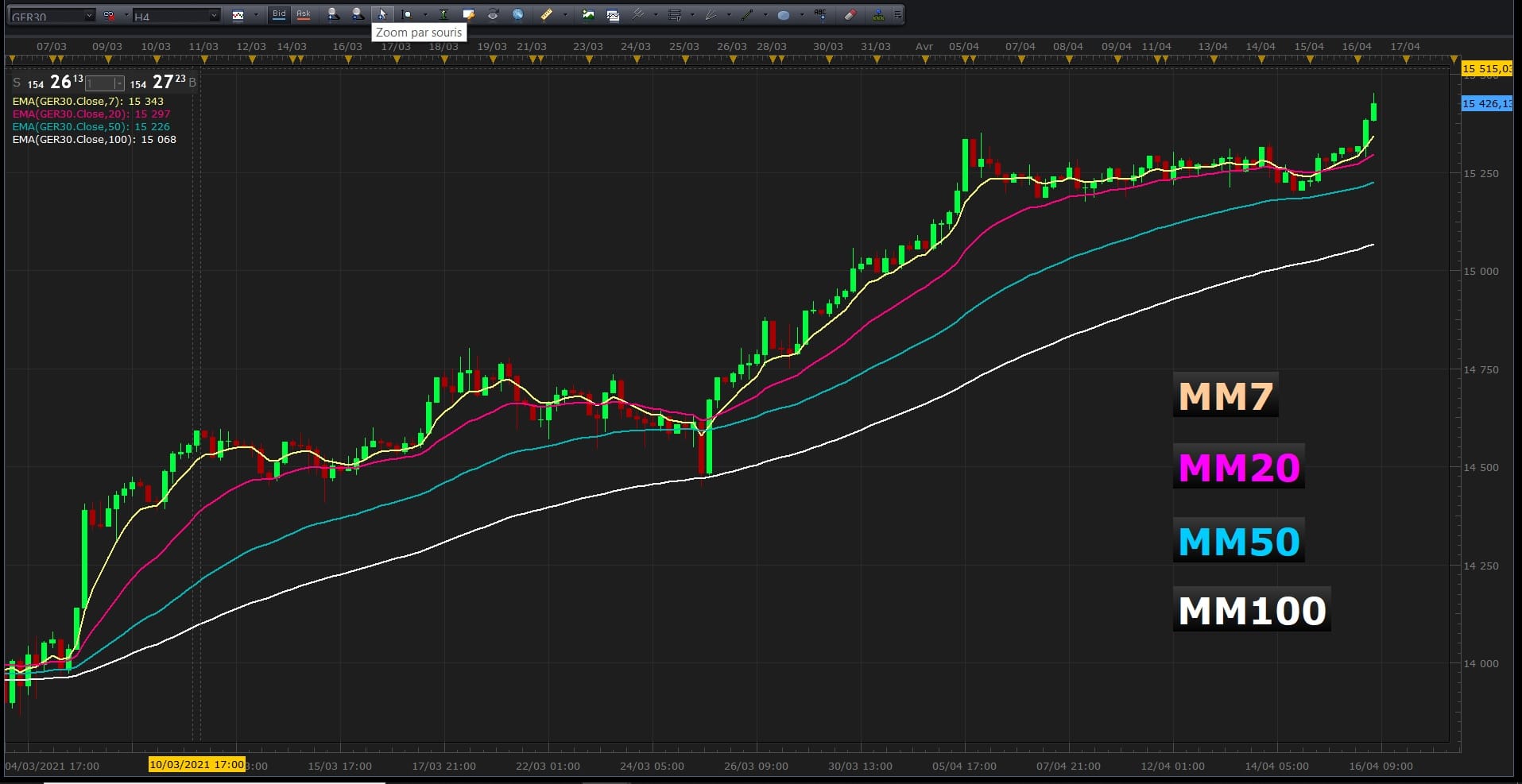This screenshot has height=784, width=1522.
Task: Click the eye refresh visibility icon
Action: (494, 14)
